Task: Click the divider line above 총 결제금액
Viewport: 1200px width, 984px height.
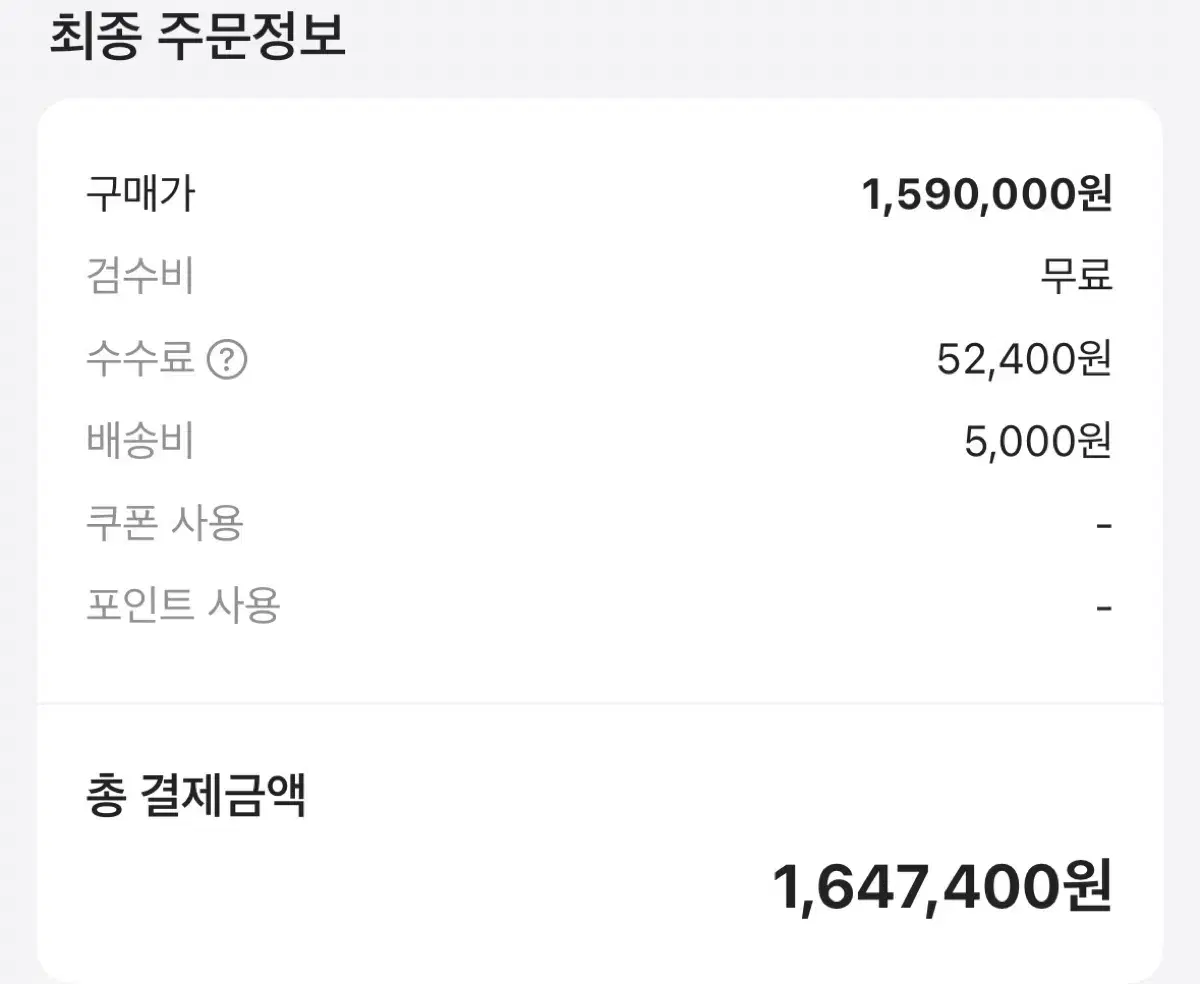Action: point(600,704)
